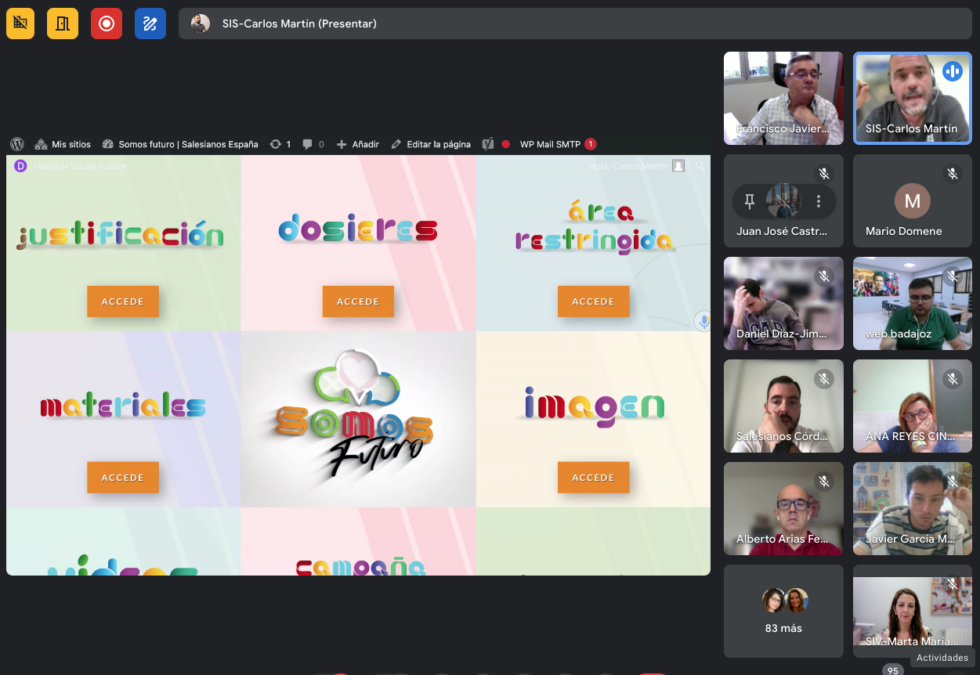Click muted mic icon on Daniel Díaz tile
This screenshot has width=980, height=675.
coord(823,277)
